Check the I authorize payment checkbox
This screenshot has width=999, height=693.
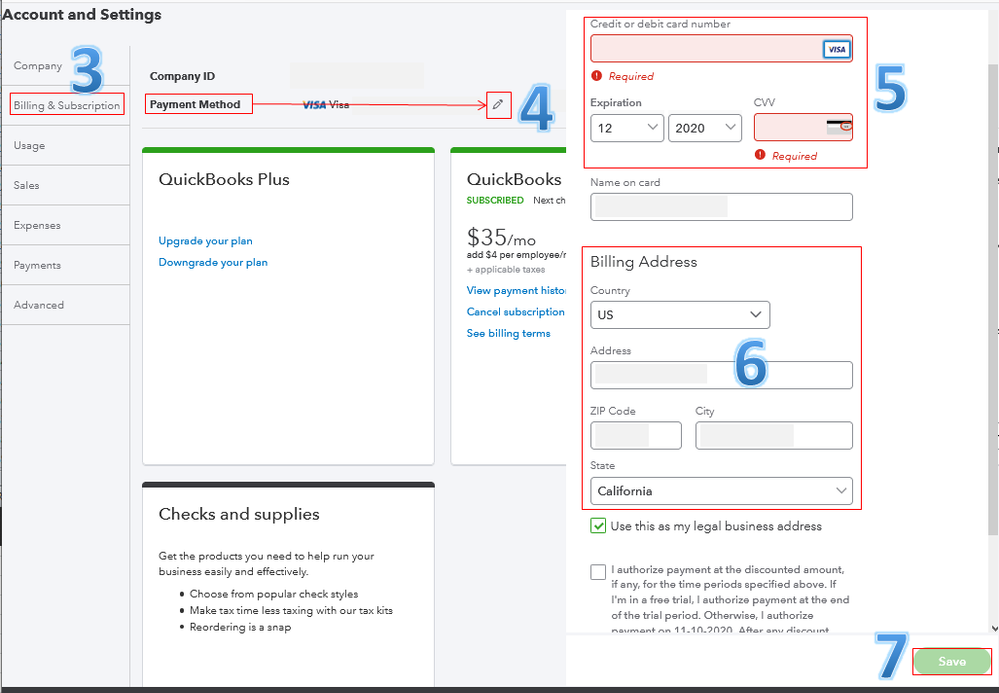[x=598, y=572]
